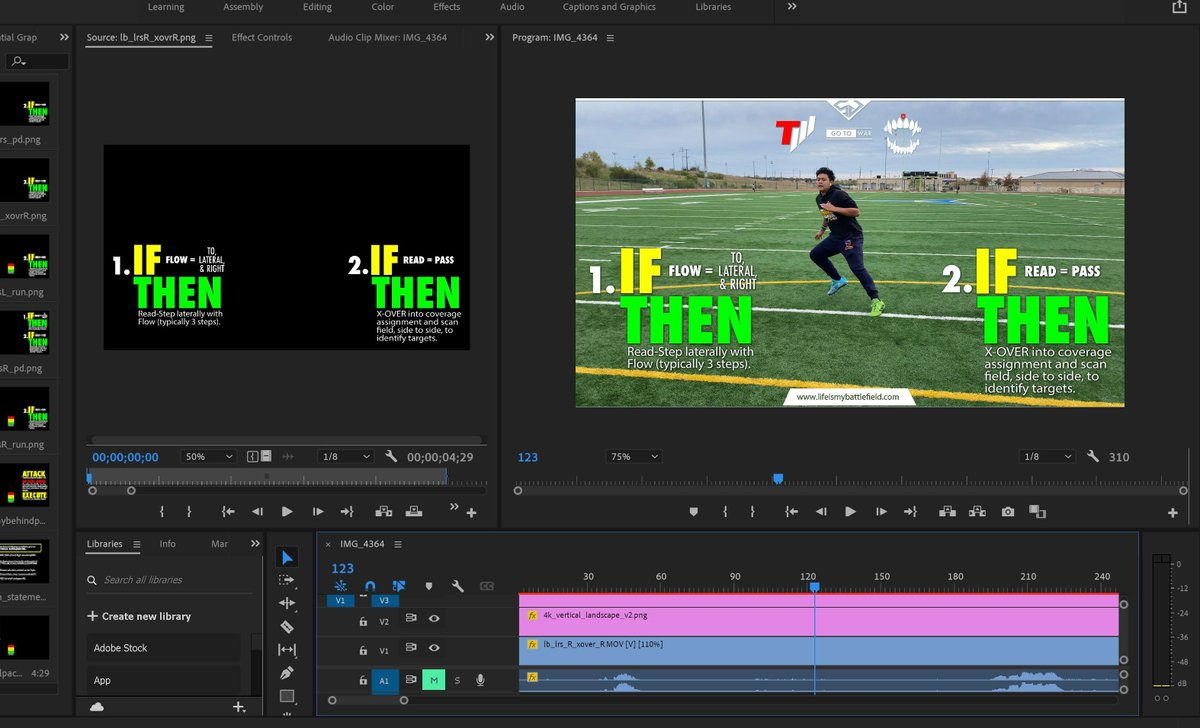This screenshot has width=1200, height=728.
Task: Play the sequence in Program monitor
Action: [850, 512]
